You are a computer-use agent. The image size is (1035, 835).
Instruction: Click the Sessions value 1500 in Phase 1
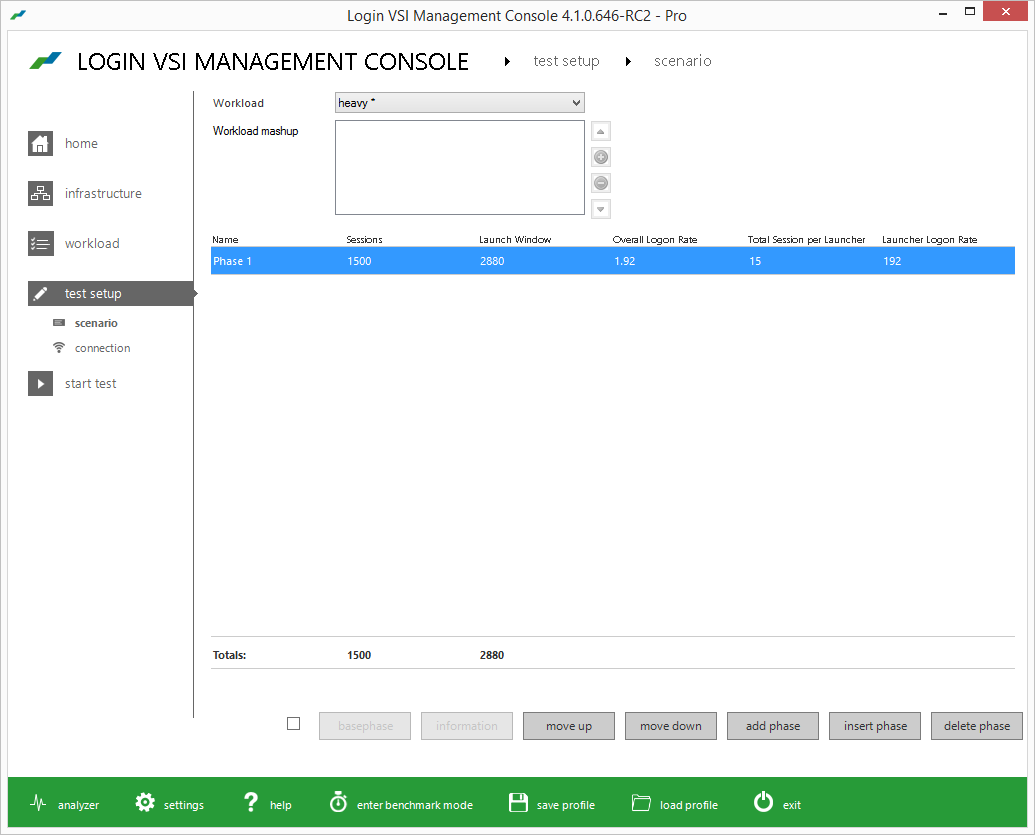pyautogui.click(x=359, y=261)
